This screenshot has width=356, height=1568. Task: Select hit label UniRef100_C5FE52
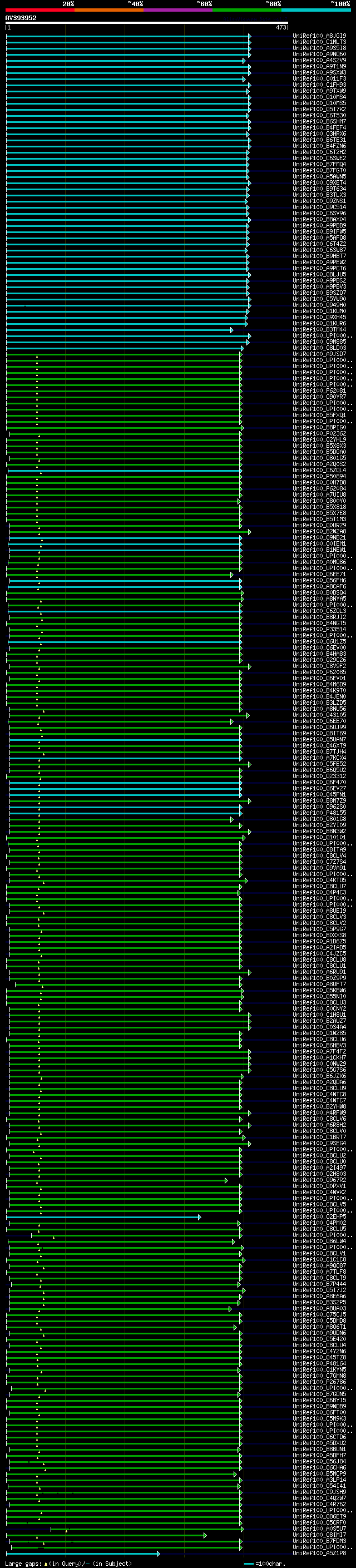319,764
